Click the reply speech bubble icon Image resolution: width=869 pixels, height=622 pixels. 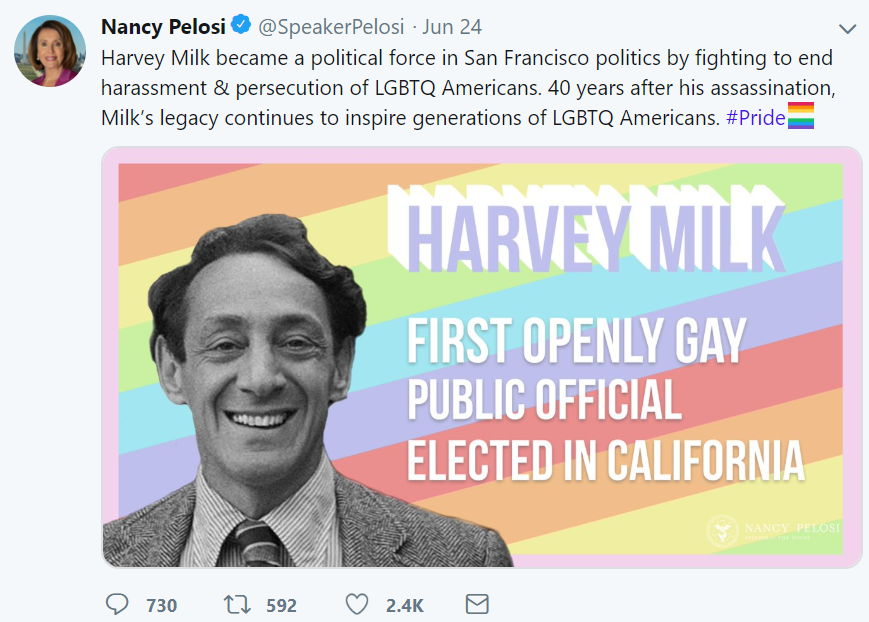click(x=116, y=605)
